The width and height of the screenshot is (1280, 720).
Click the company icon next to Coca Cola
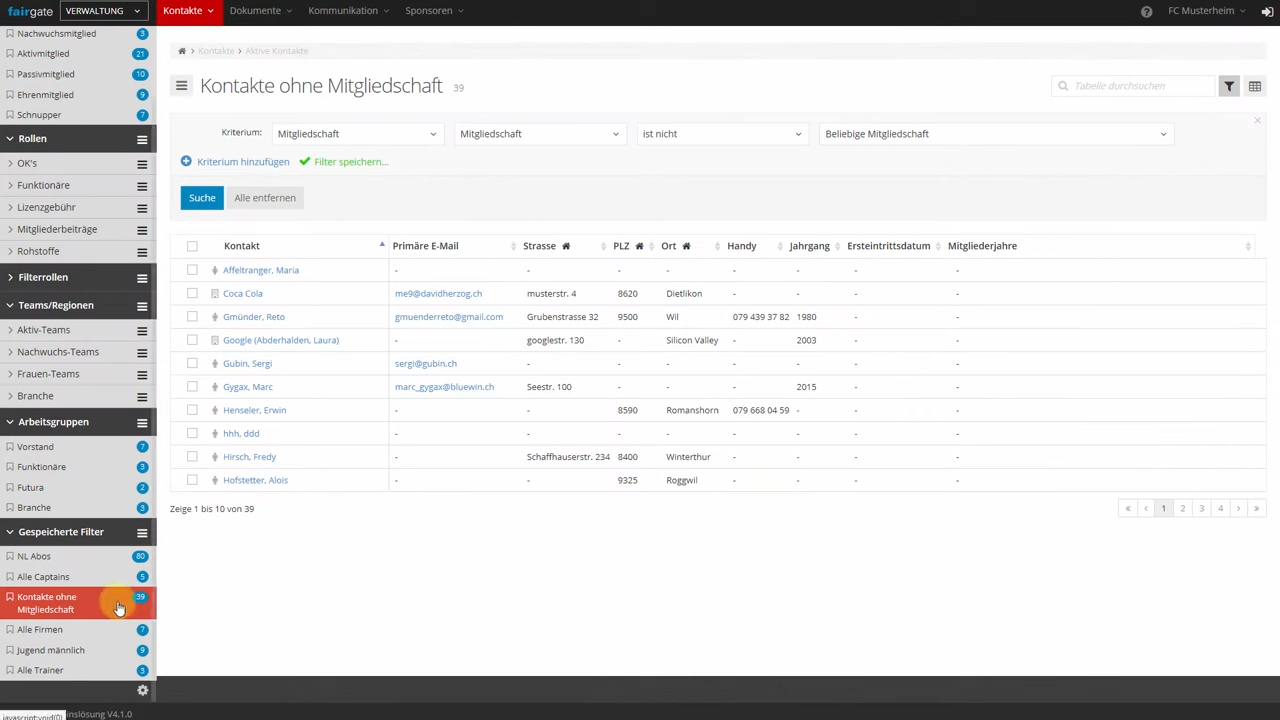coord(214,294)
